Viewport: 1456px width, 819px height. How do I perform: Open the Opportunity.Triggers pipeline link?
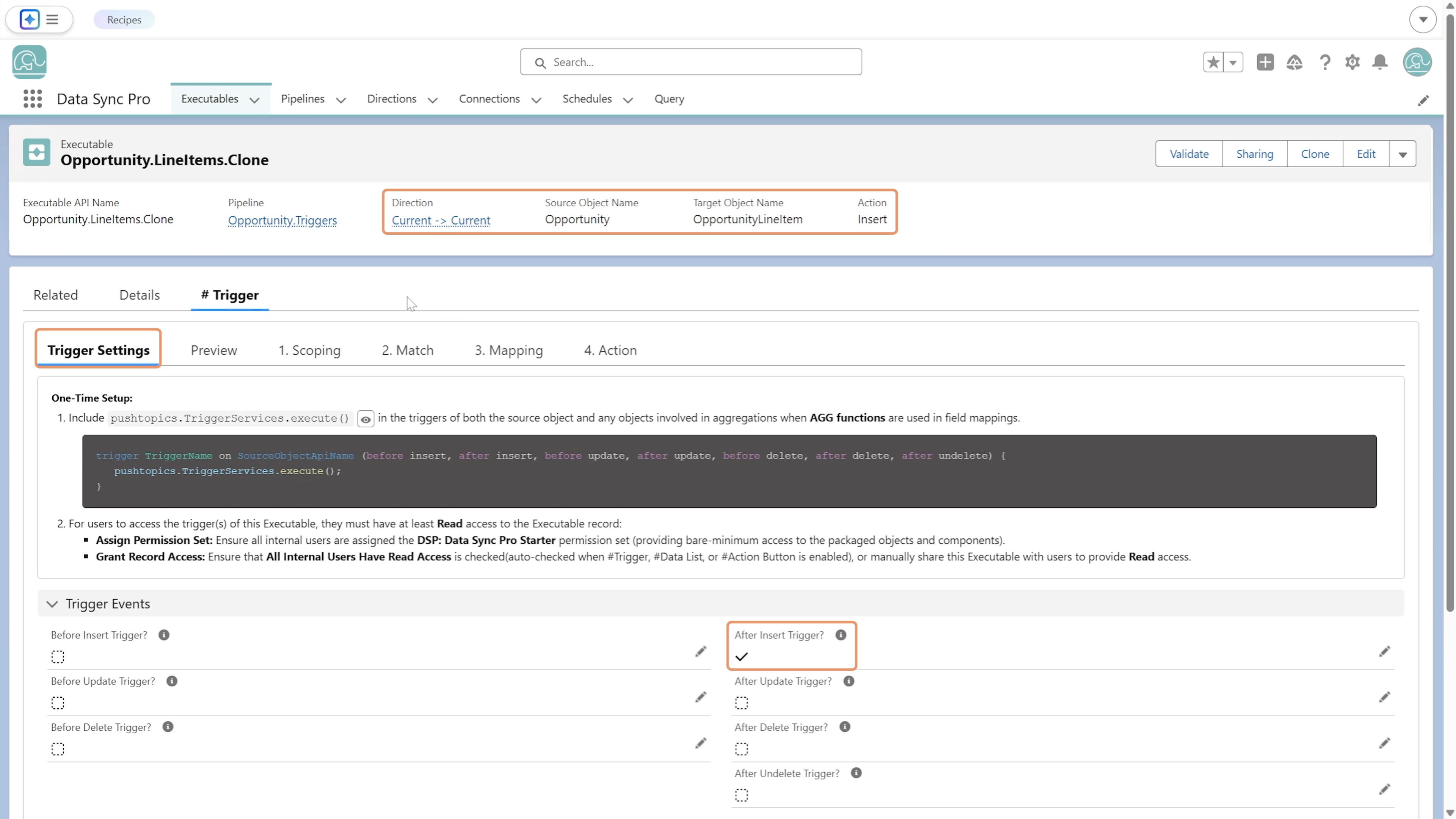282,220
